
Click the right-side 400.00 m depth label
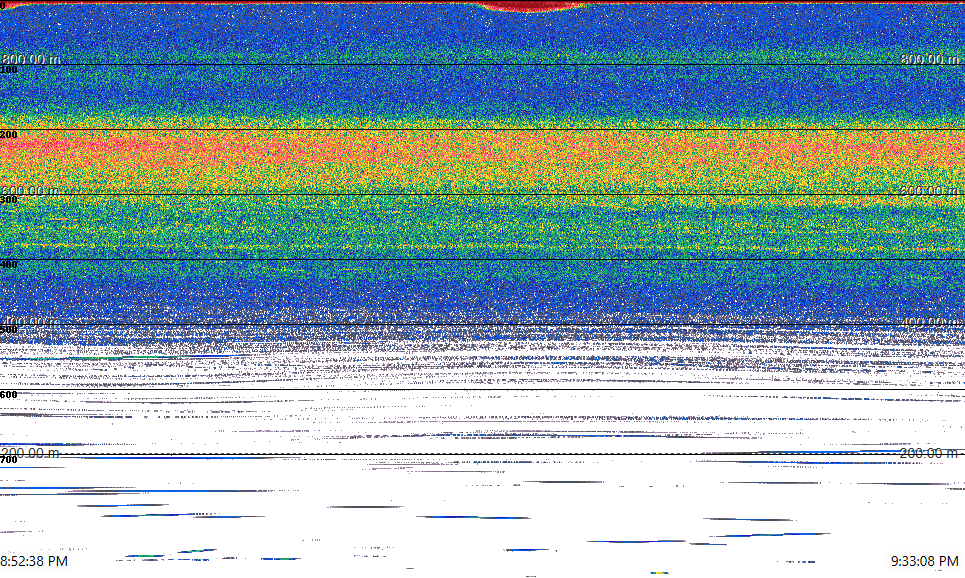point(929,322)
